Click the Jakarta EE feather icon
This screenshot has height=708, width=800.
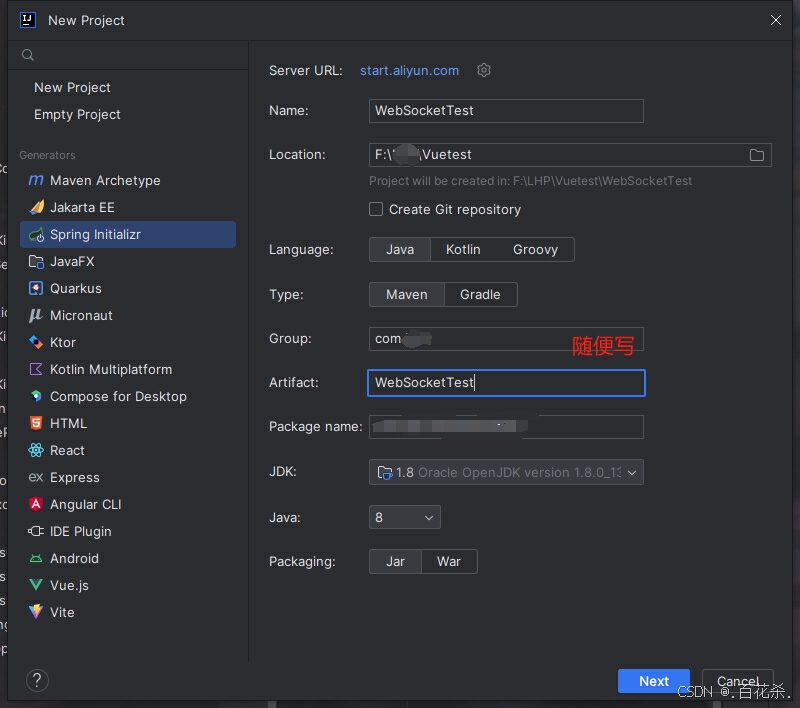pyautogui.click(x=36, y=207)
